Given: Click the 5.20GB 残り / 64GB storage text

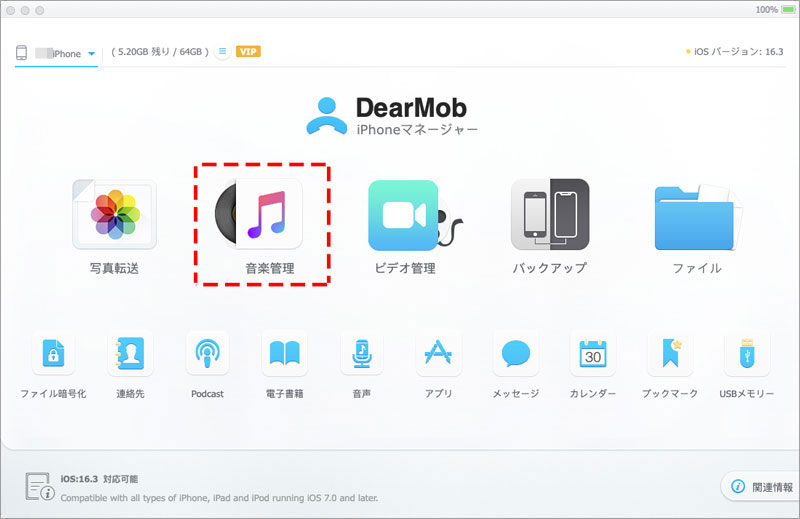Looking at the screenshot, I should (160, 52).
